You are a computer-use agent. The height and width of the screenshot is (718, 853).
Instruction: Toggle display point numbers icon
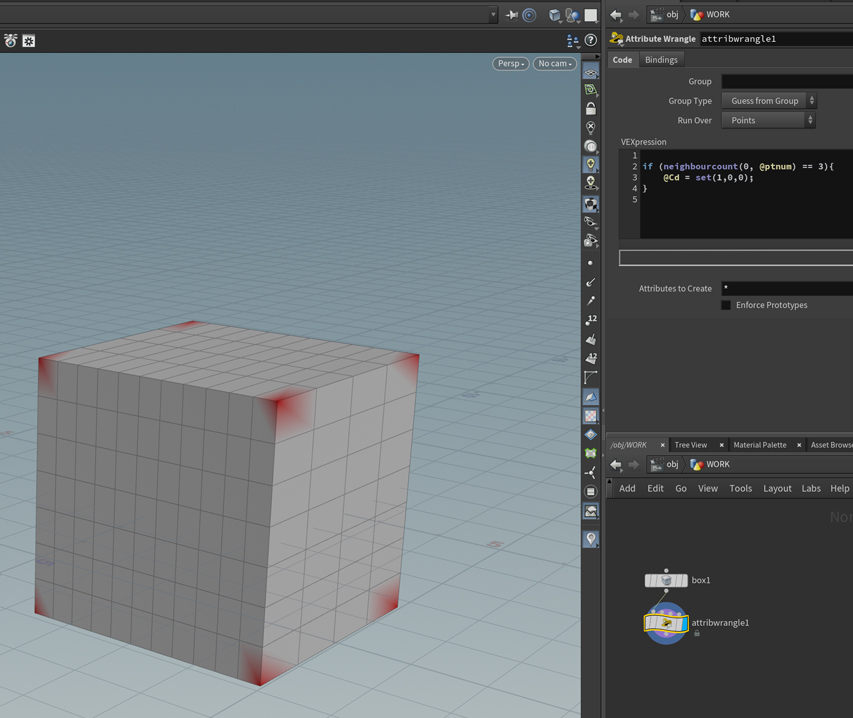coord(591,320)
